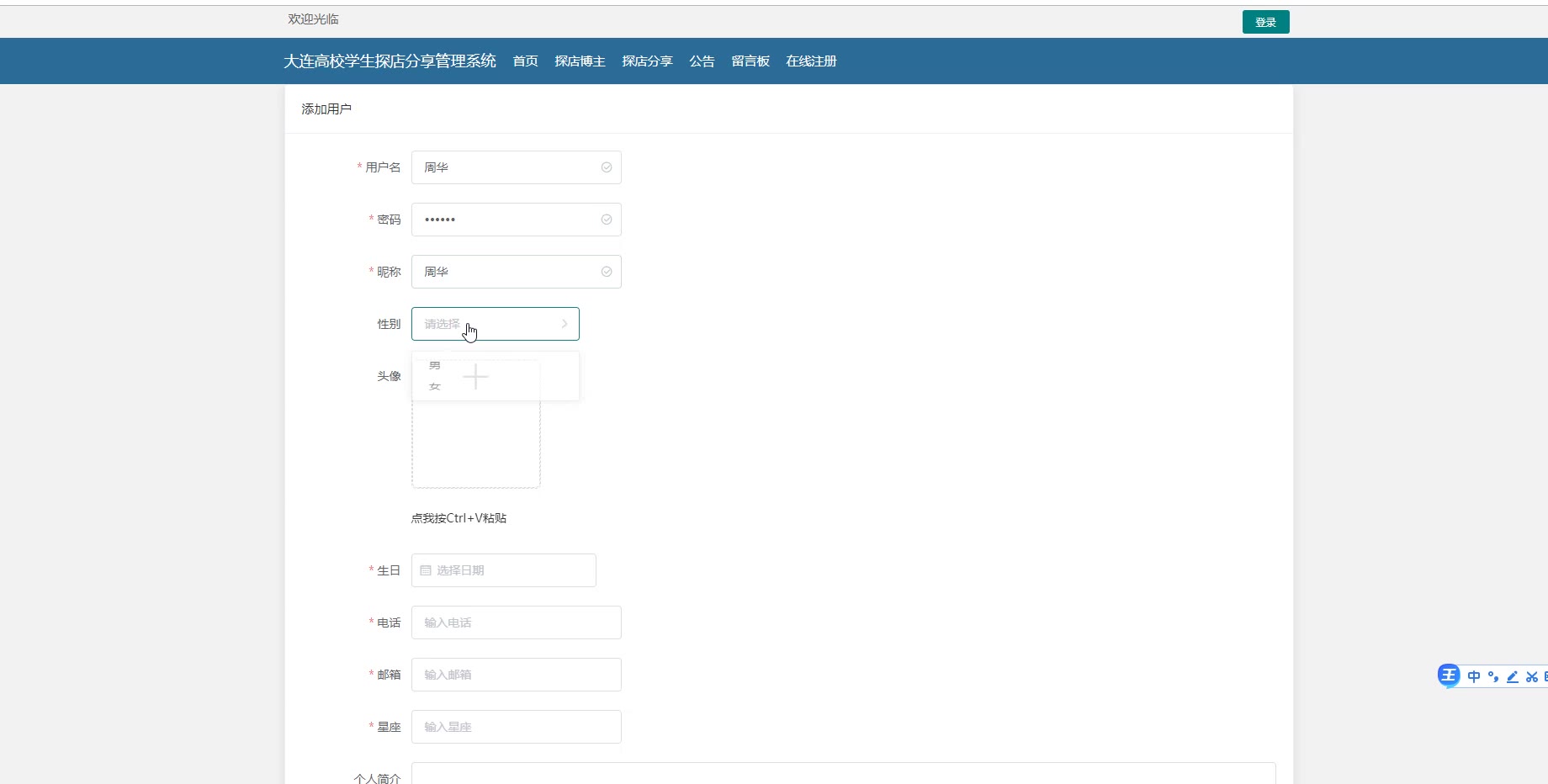
Task: Open the 公告 navigation item
Action: [x=702, y=61]
